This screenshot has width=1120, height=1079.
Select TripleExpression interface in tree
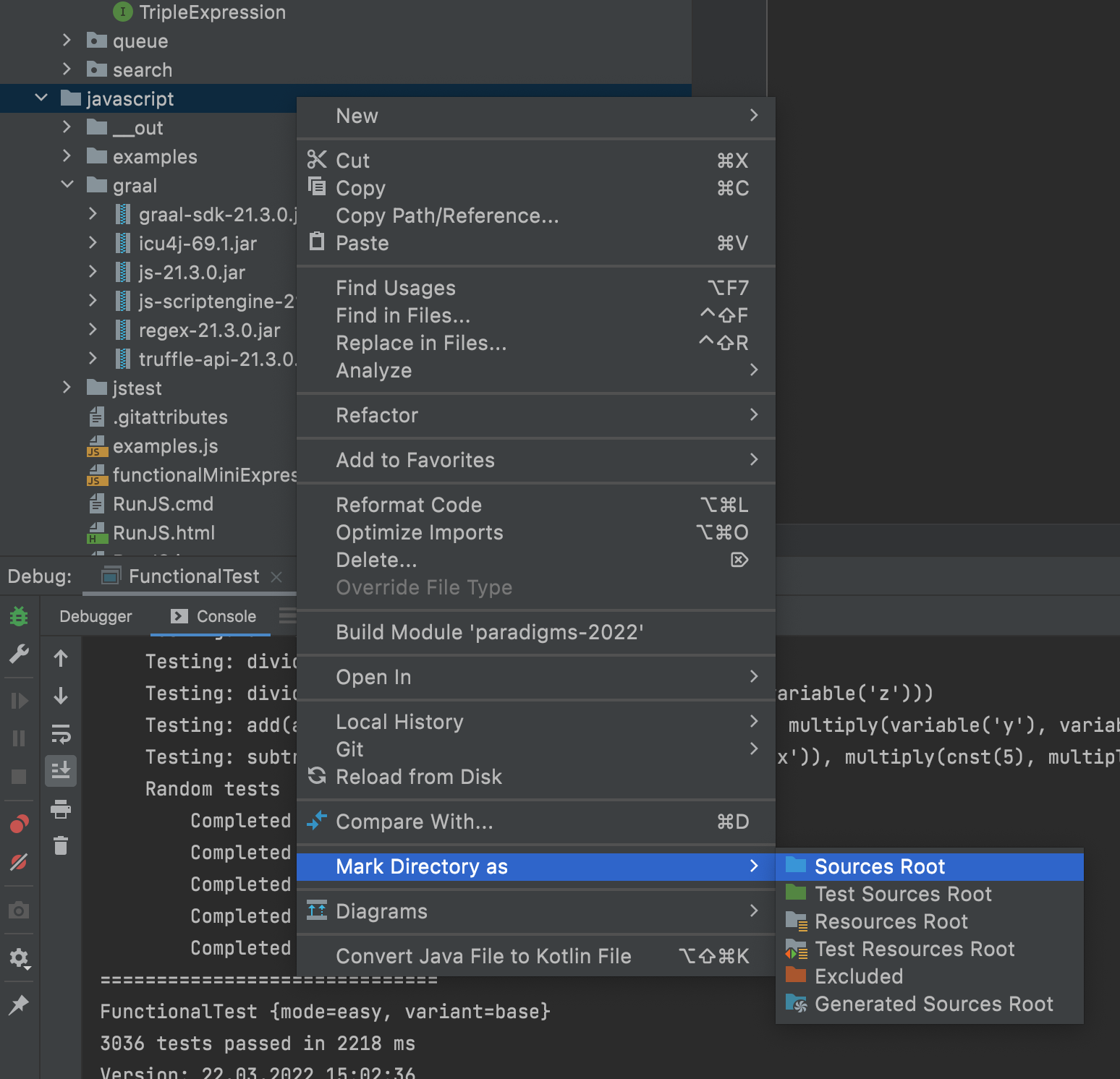tap(212, 12)
